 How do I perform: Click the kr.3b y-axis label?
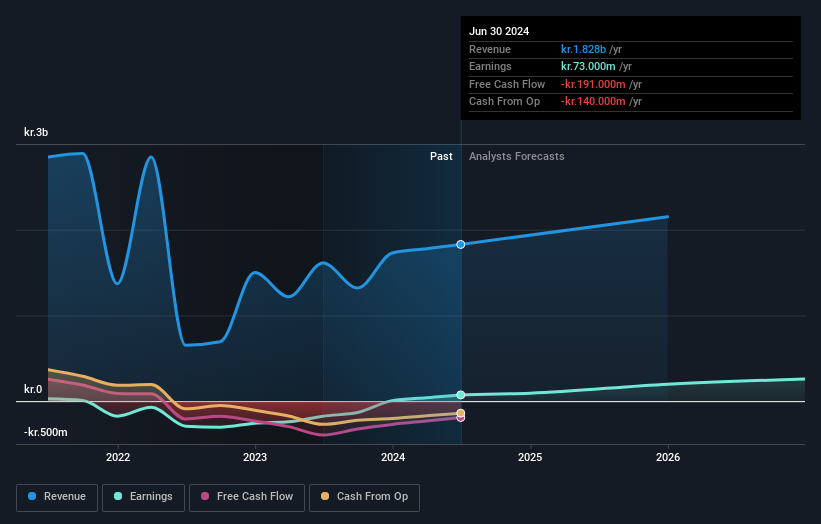click(36, 132)
